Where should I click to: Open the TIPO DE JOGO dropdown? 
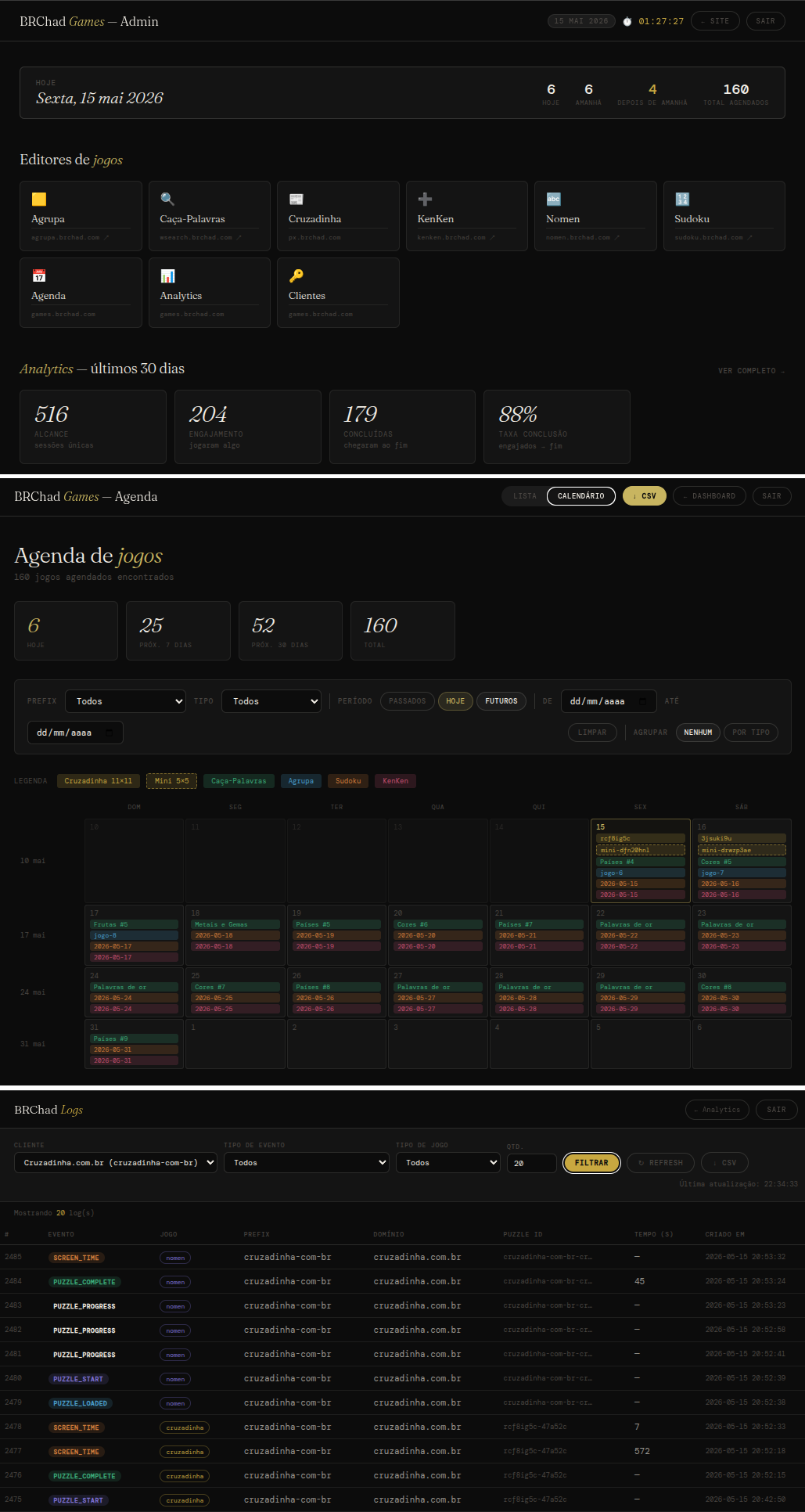448,1163
